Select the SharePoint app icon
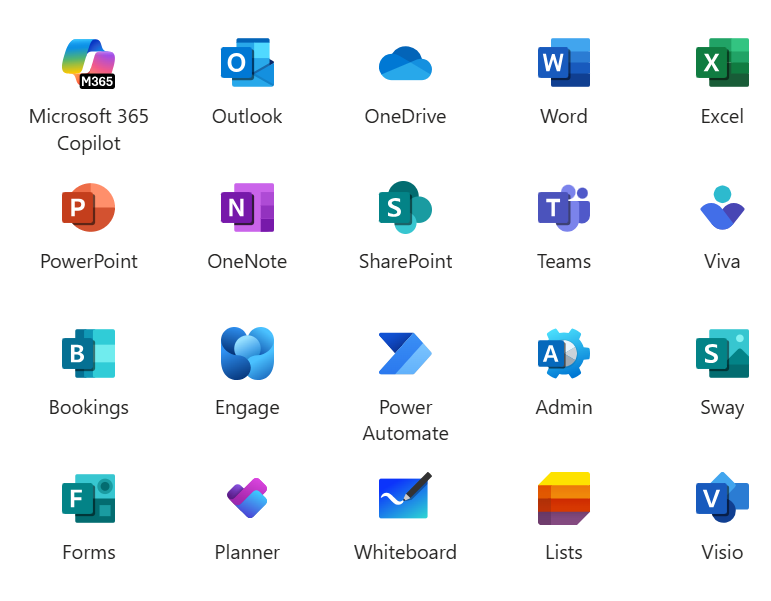 click(x=405, y=208)
